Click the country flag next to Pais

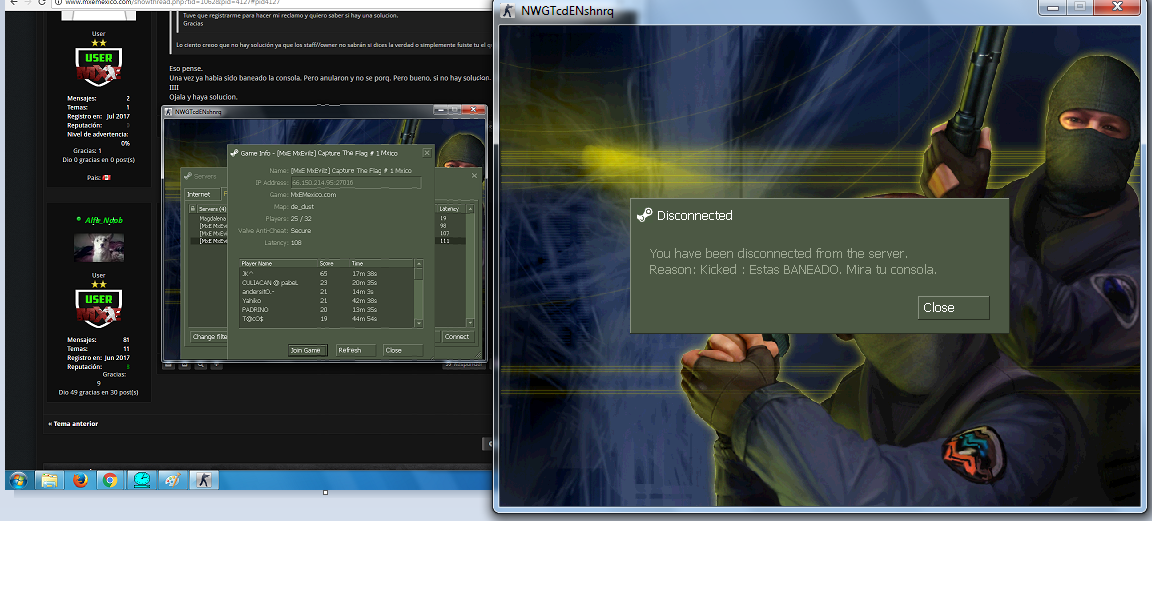(x=107, y=178)
